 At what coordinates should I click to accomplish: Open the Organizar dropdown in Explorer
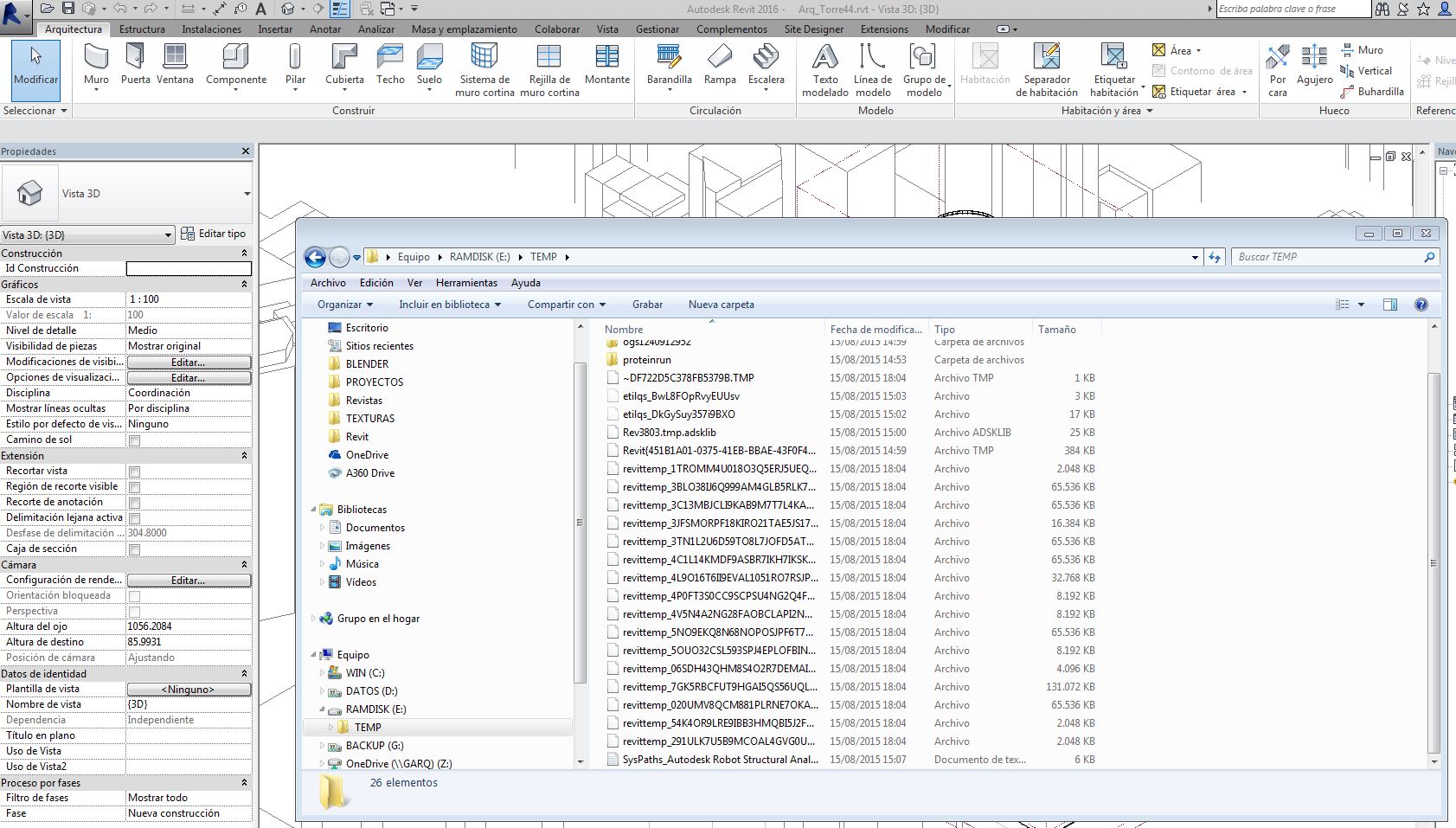click(x=343, y=304)
